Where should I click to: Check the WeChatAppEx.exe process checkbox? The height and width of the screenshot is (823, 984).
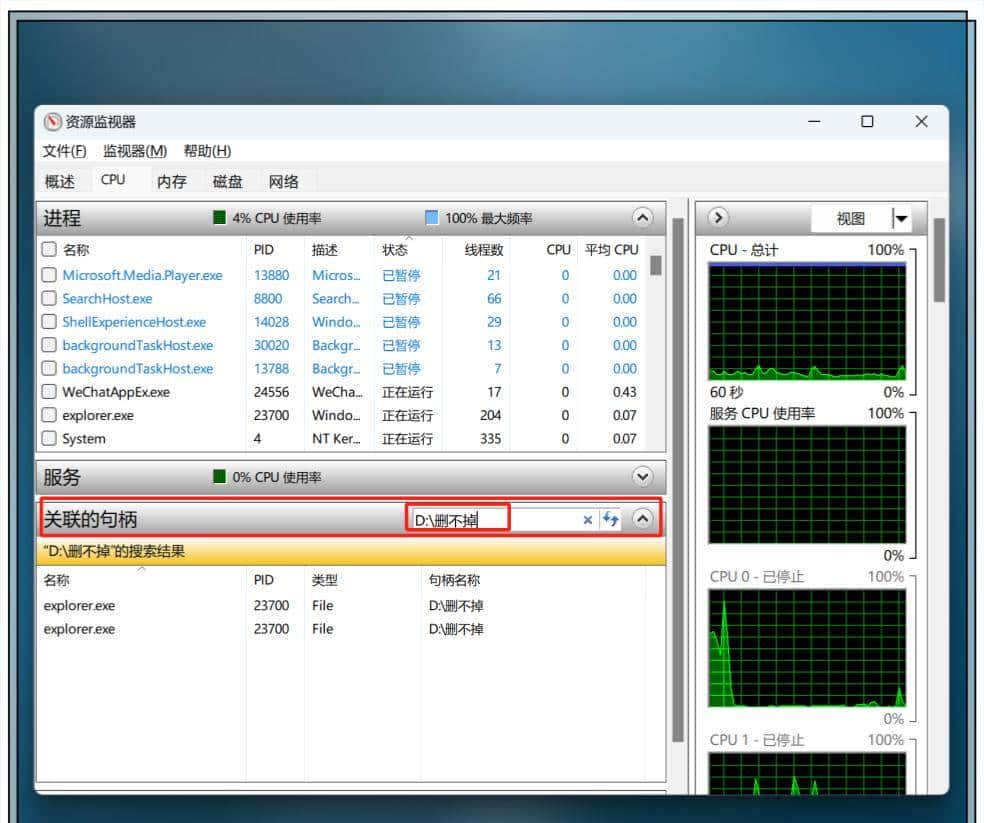pyautogui.click(x=48, y=392)
